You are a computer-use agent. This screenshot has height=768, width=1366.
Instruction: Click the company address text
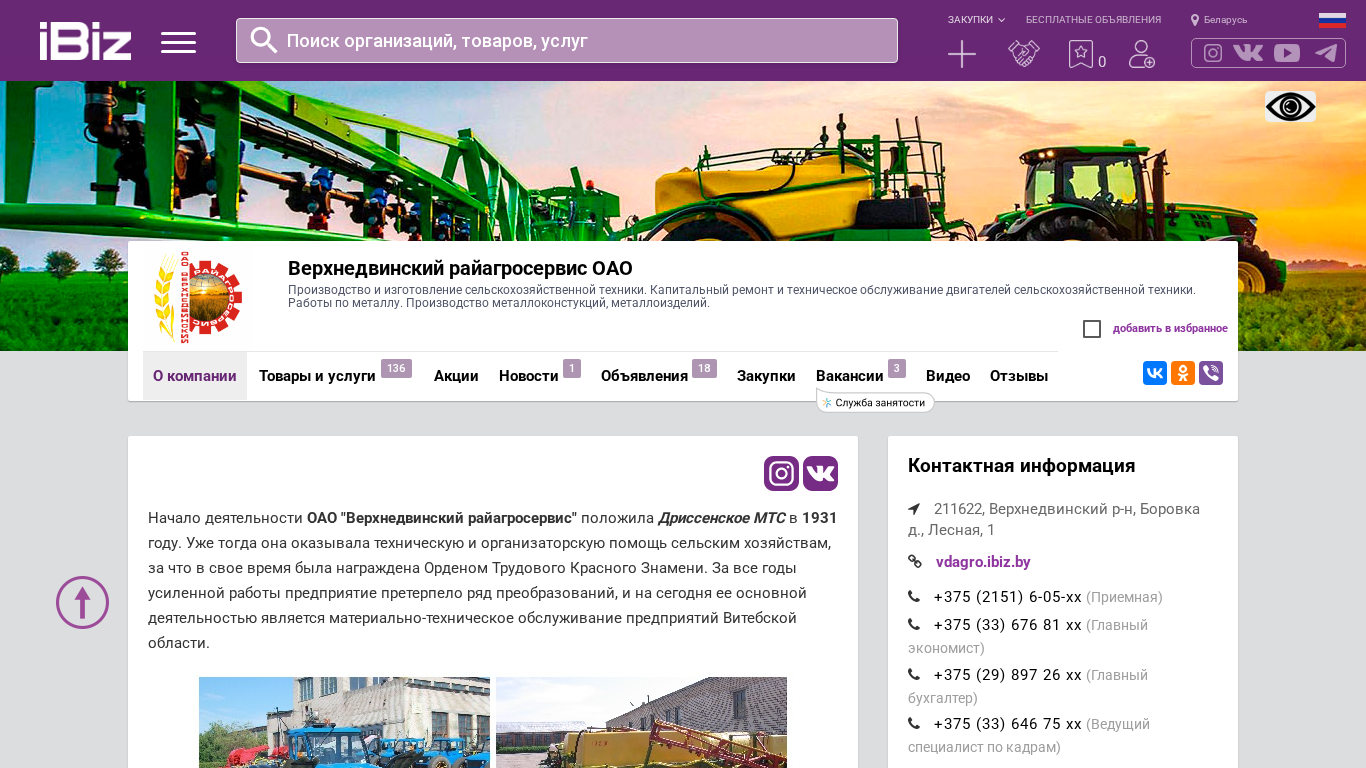[x=1054, y=519]
